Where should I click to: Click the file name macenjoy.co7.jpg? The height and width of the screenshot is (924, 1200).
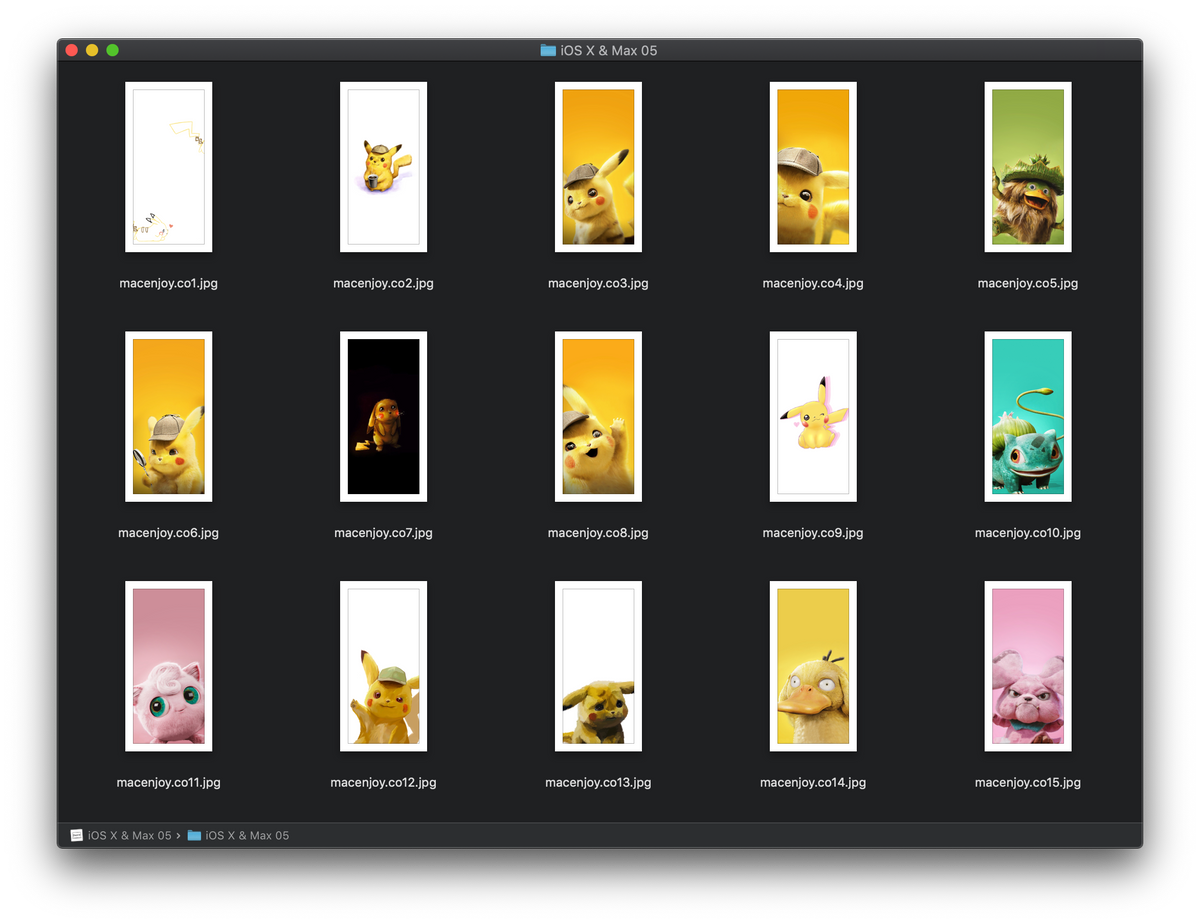click(x=383, y=533)
